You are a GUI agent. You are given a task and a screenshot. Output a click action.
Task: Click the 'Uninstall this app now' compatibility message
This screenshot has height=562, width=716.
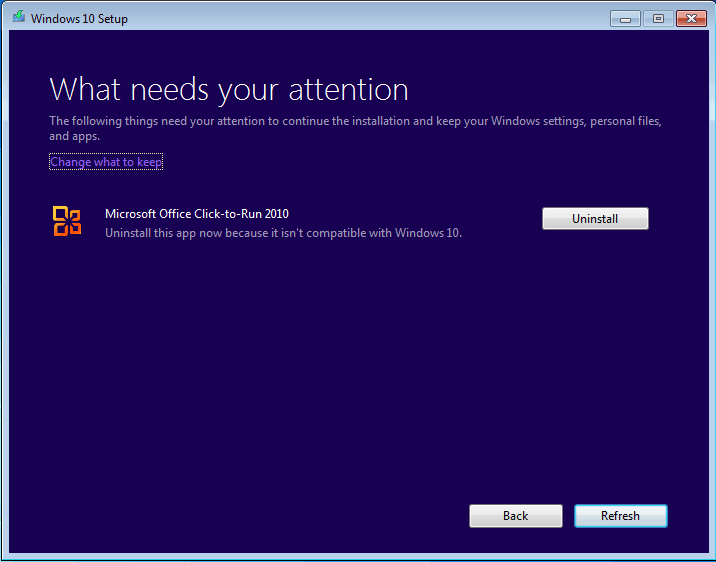(283, 233)
